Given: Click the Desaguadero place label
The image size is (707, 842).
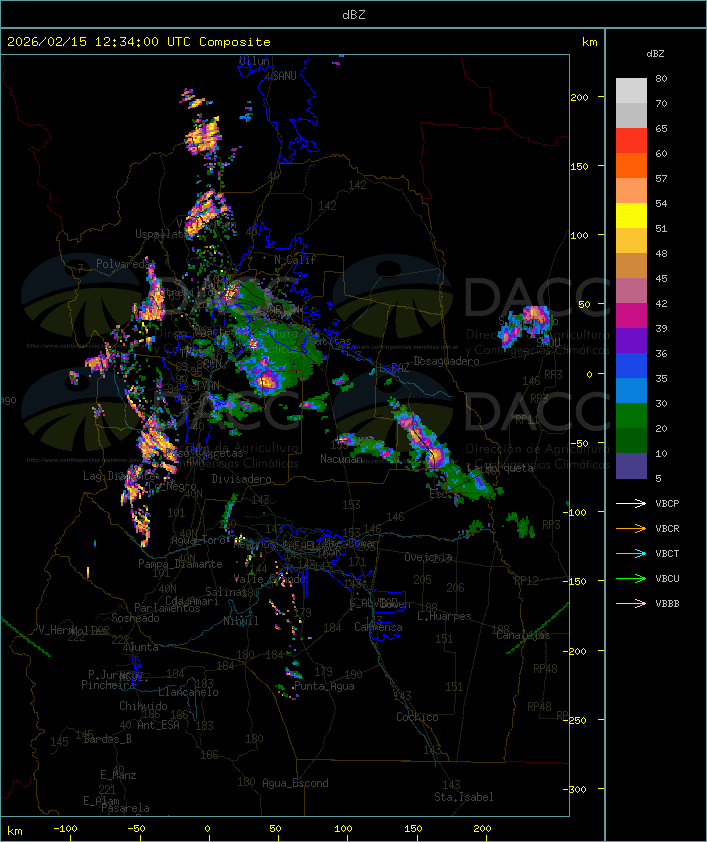Looking at the screenshot, I should pos(446,361).
